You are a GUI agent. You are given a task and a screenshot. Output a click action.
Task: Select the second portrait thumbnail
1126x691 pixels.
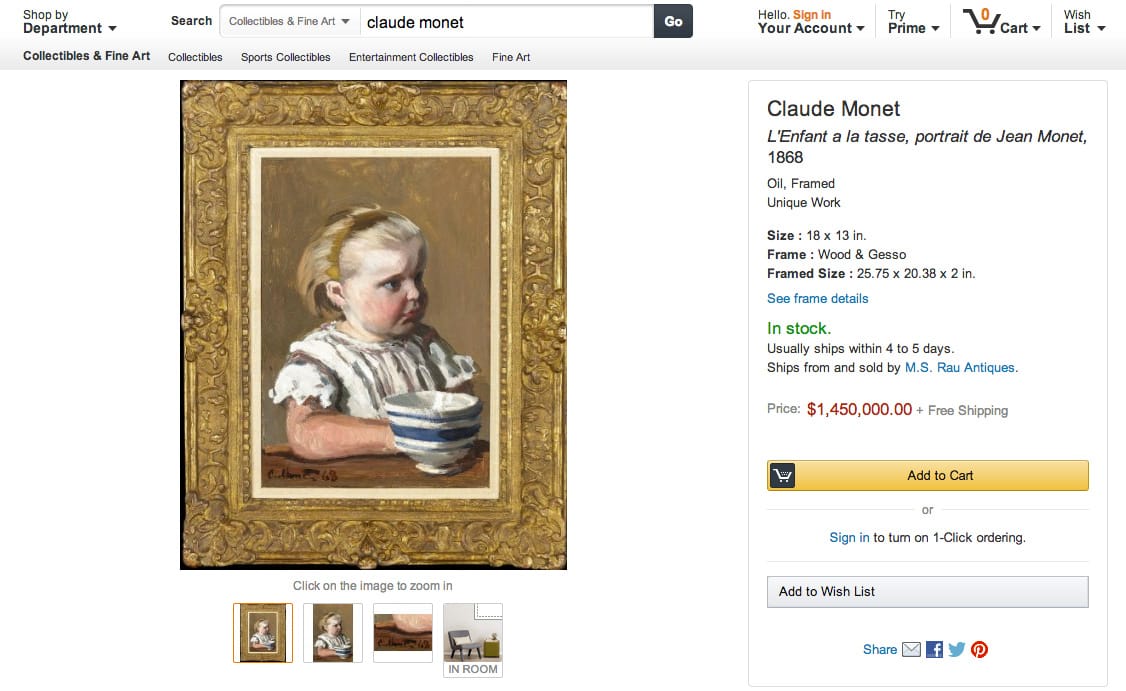(332, 632)
